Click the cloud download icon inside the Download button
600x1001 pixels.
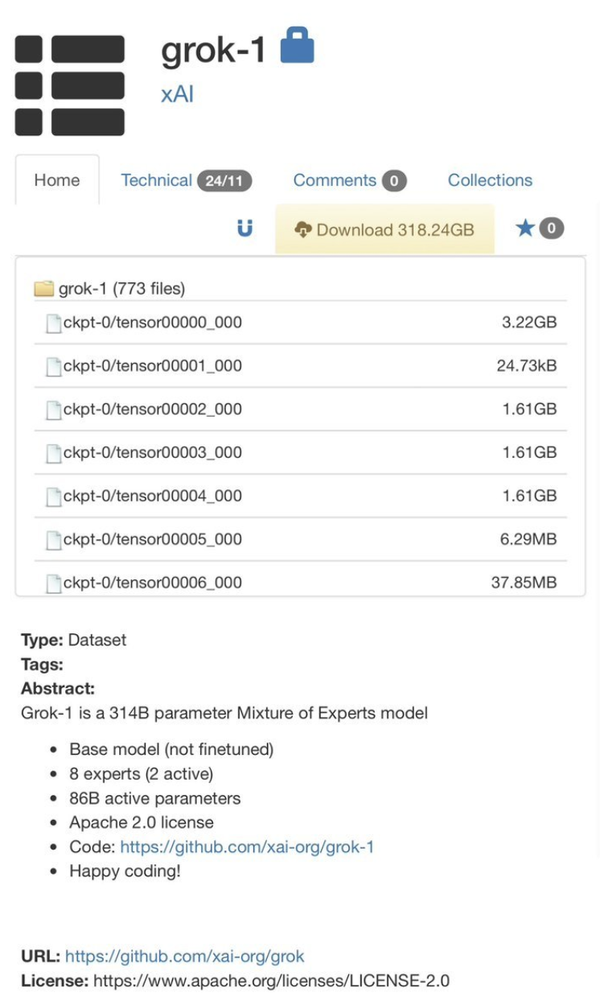tap(300, 228)
